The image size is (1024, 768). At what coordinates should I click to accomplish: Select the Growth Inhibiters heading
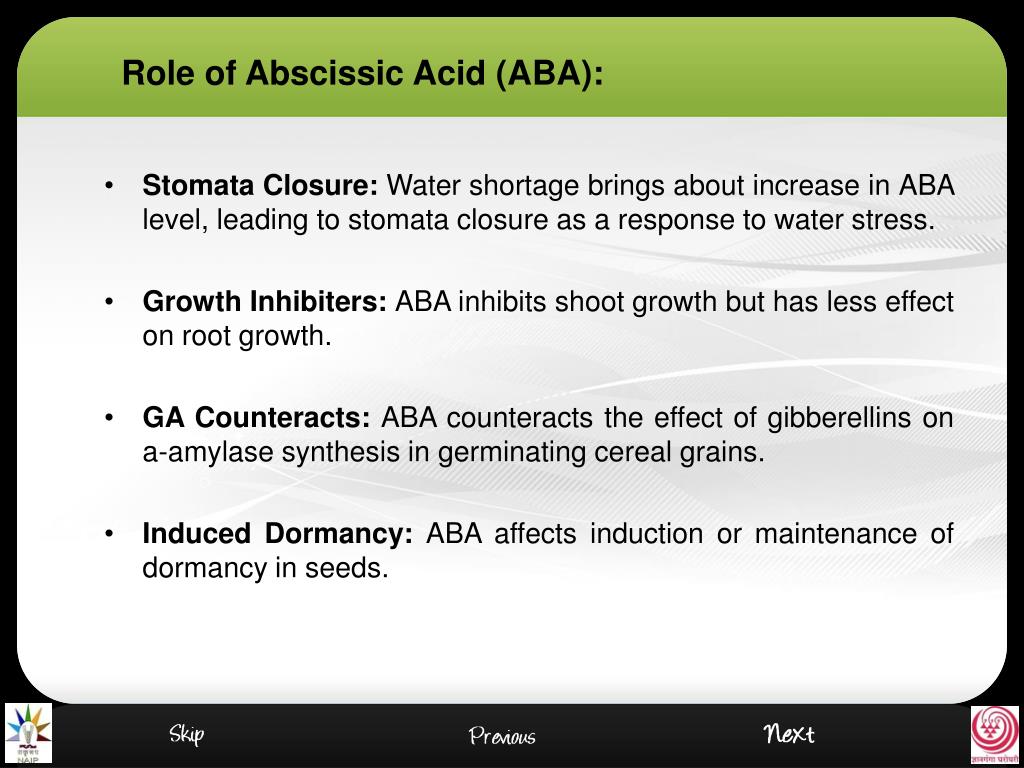click(264, 302)
